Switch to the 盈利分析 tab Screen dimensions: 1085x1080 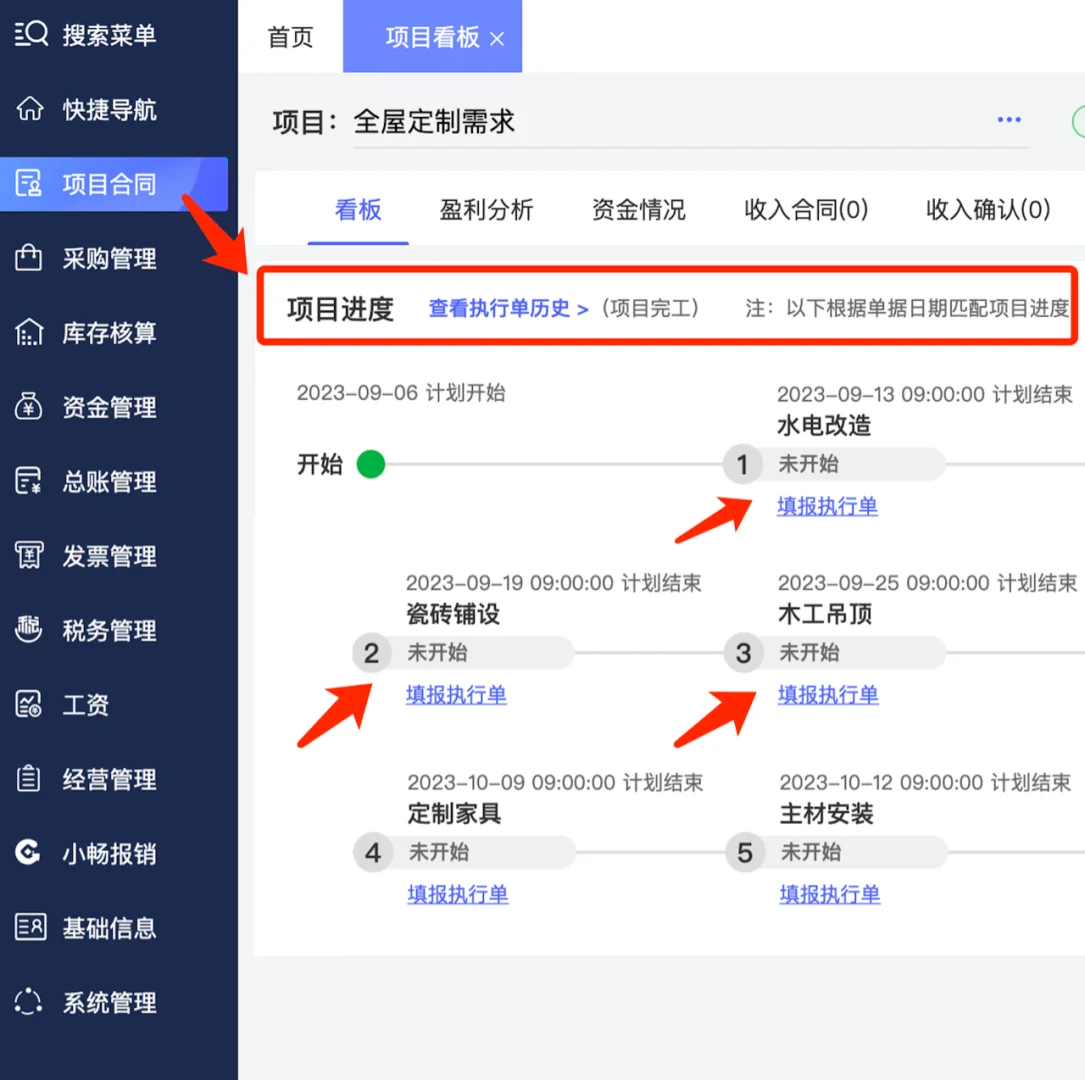(487, 210)
